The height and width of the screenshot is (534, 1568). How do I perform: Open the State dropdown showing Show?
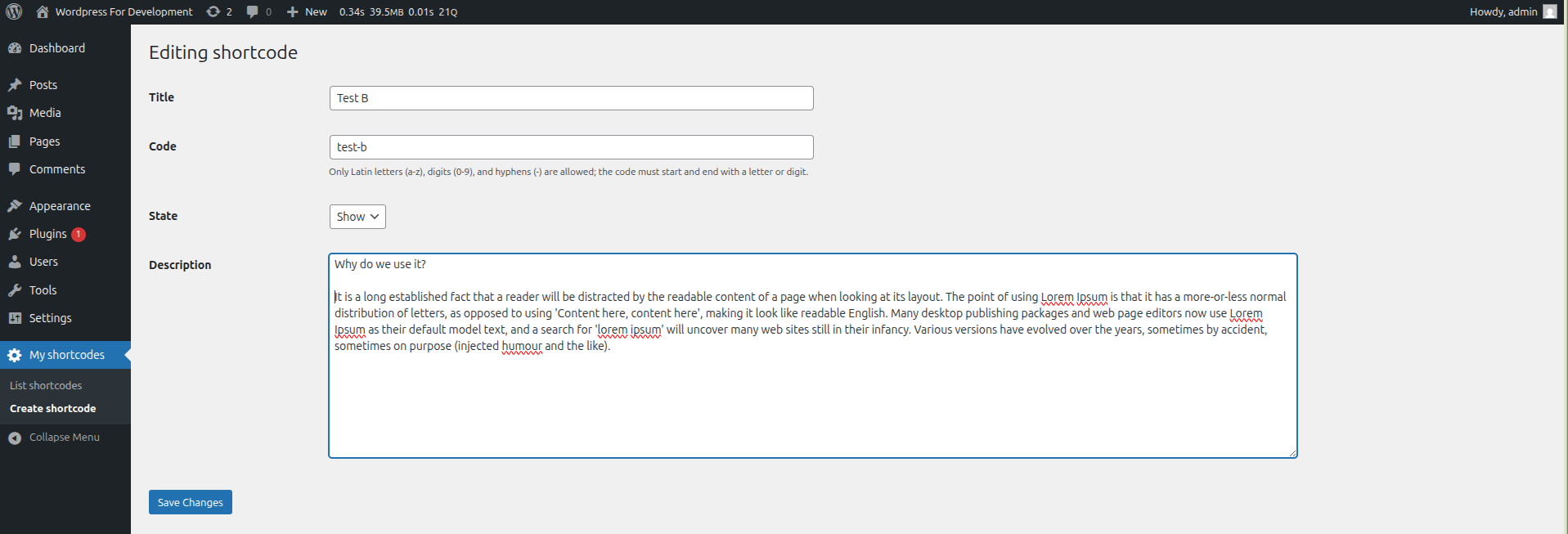coord(357,217)
